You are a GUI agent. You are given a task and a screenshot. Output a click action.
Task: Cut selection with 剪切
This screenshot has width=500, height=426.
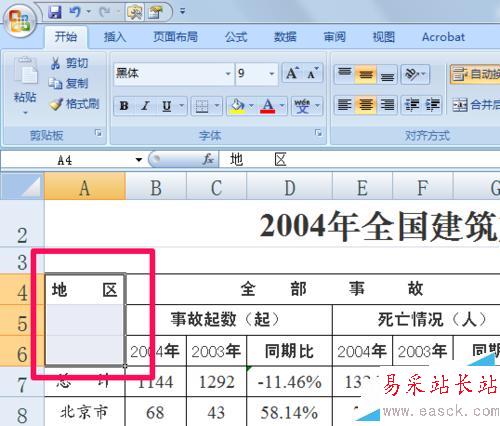(x=69, y=63)
